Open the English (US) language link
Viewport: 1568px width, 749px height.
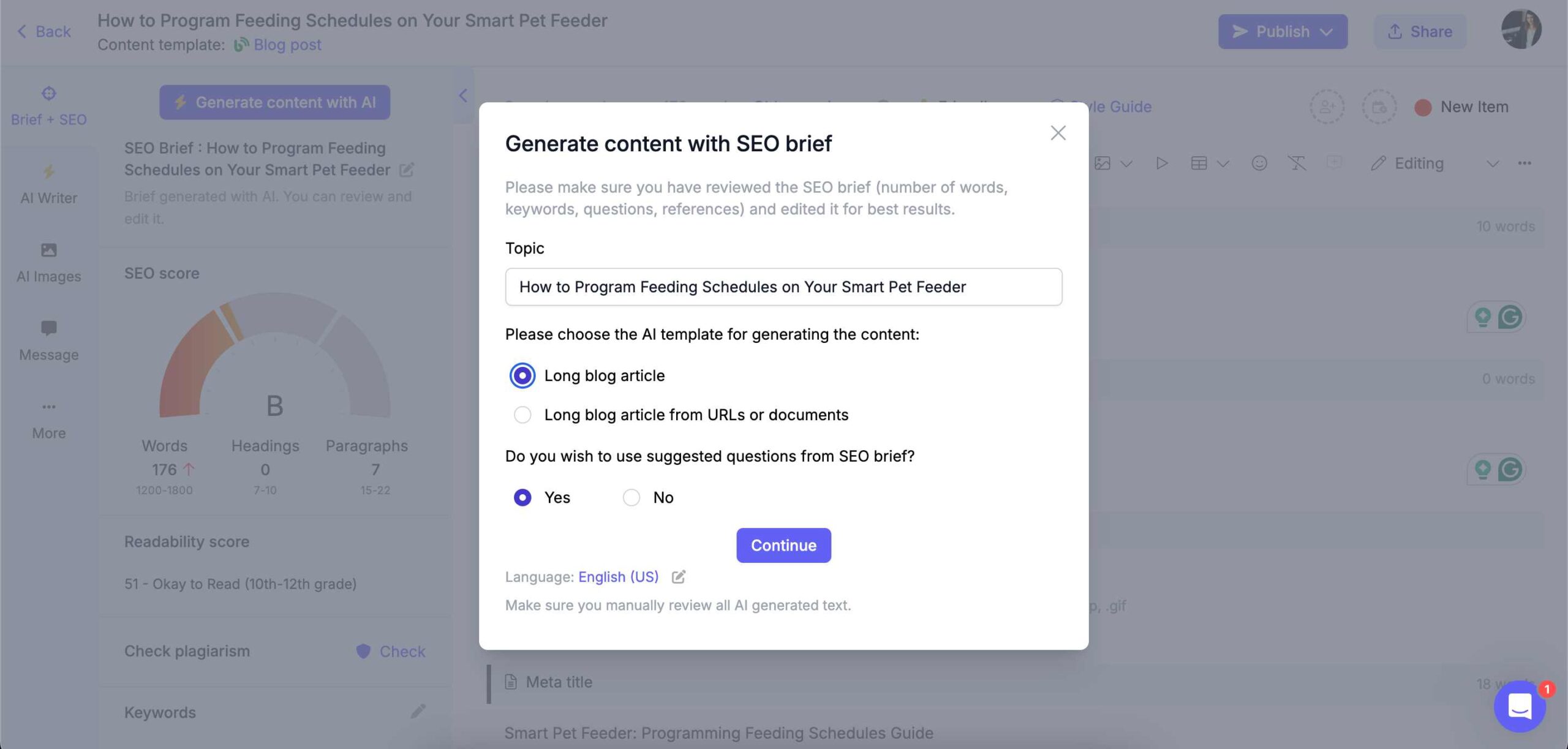point(617,577)
